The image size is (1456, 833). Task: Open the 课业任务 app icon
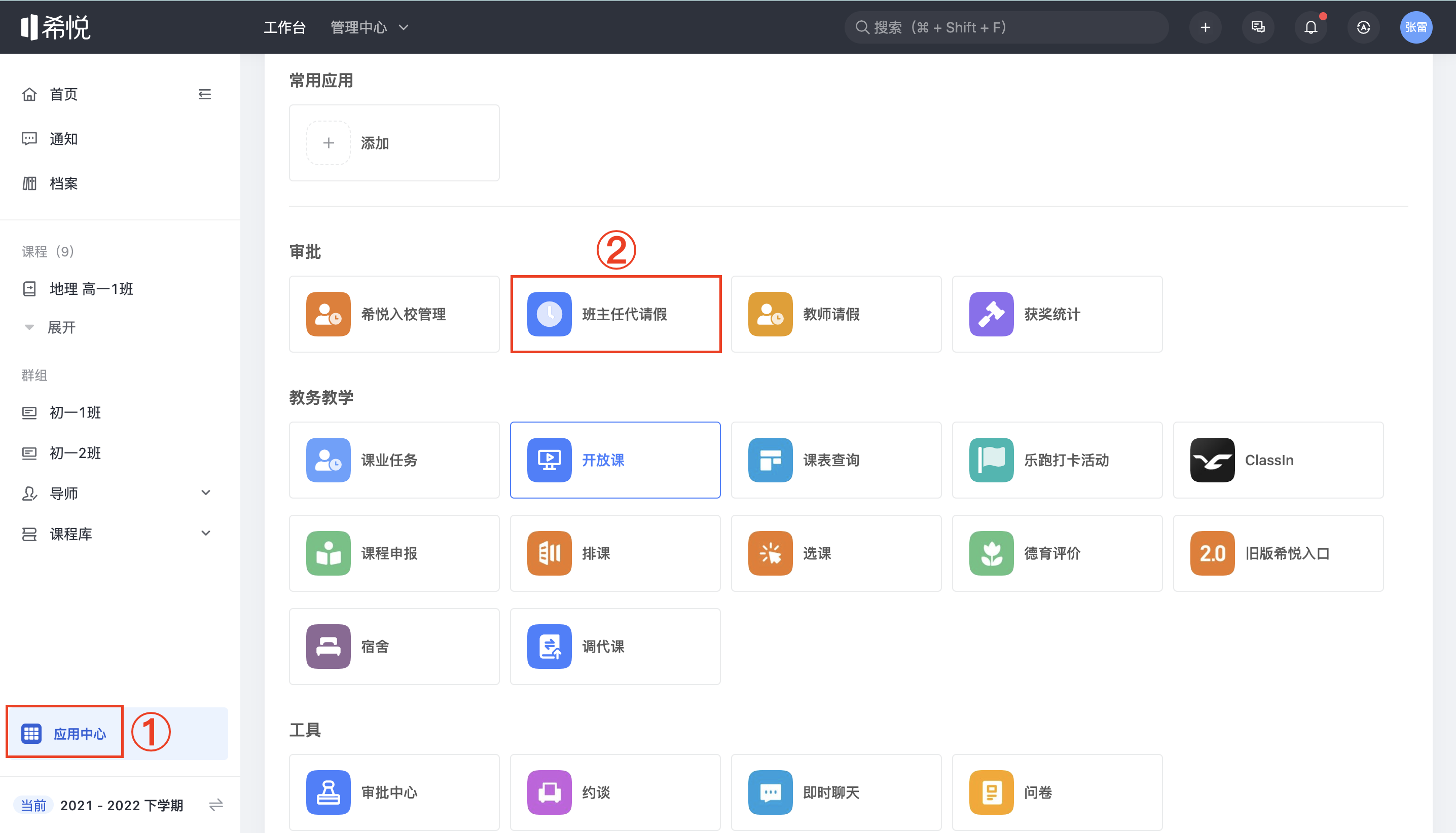click(328, 460)
